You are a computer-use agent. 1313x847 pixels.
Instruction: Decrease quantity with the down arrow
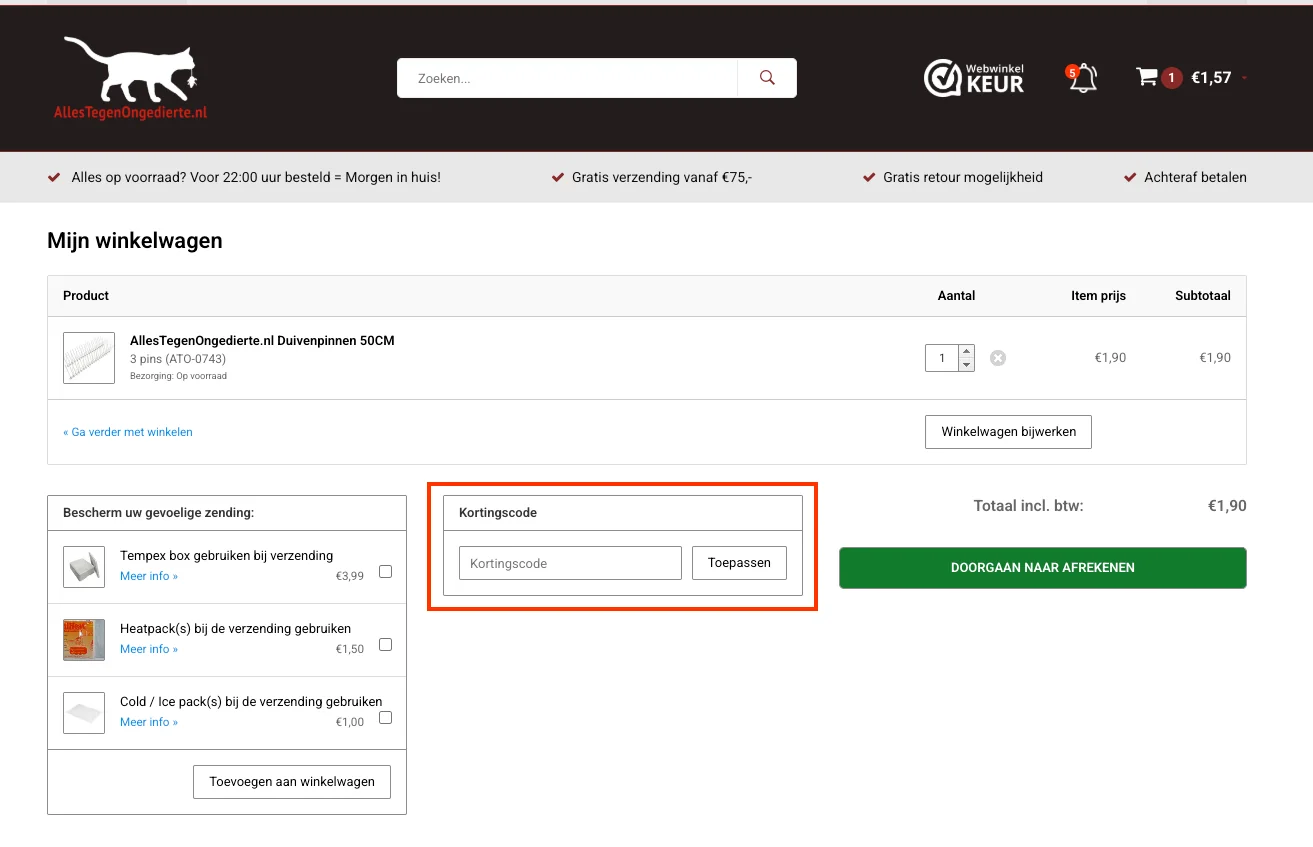tap(966, 365)
